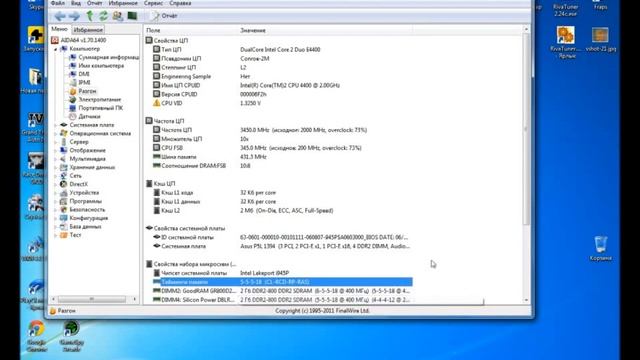Switch to the Избранное tab in sidebar
The height and width of the screenshot is (360, 640).
point(88,30)
